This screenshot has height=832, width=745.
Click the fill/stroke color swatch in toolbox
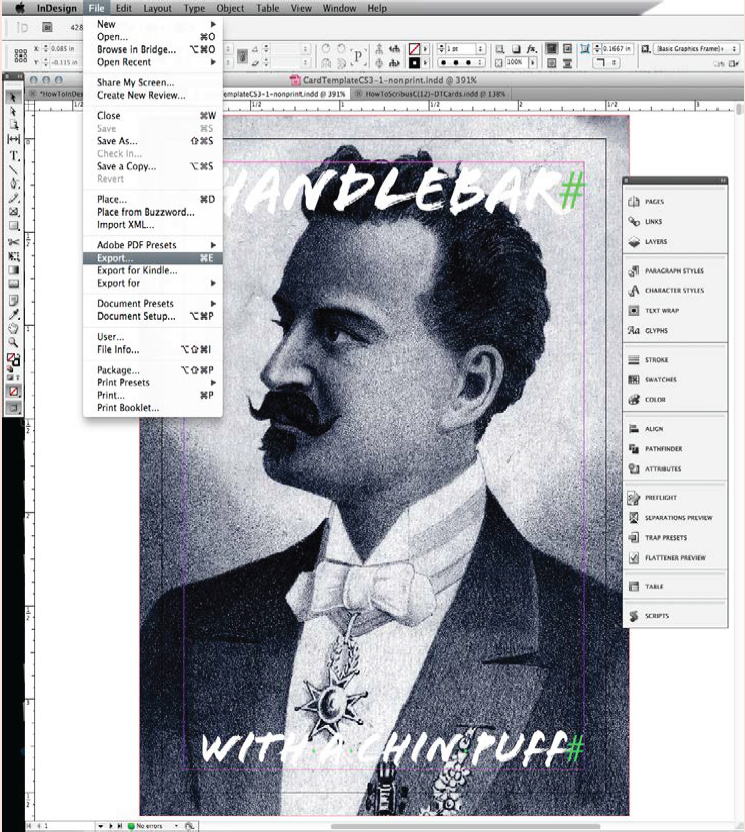pyautogui.click(x=14, y=360)
